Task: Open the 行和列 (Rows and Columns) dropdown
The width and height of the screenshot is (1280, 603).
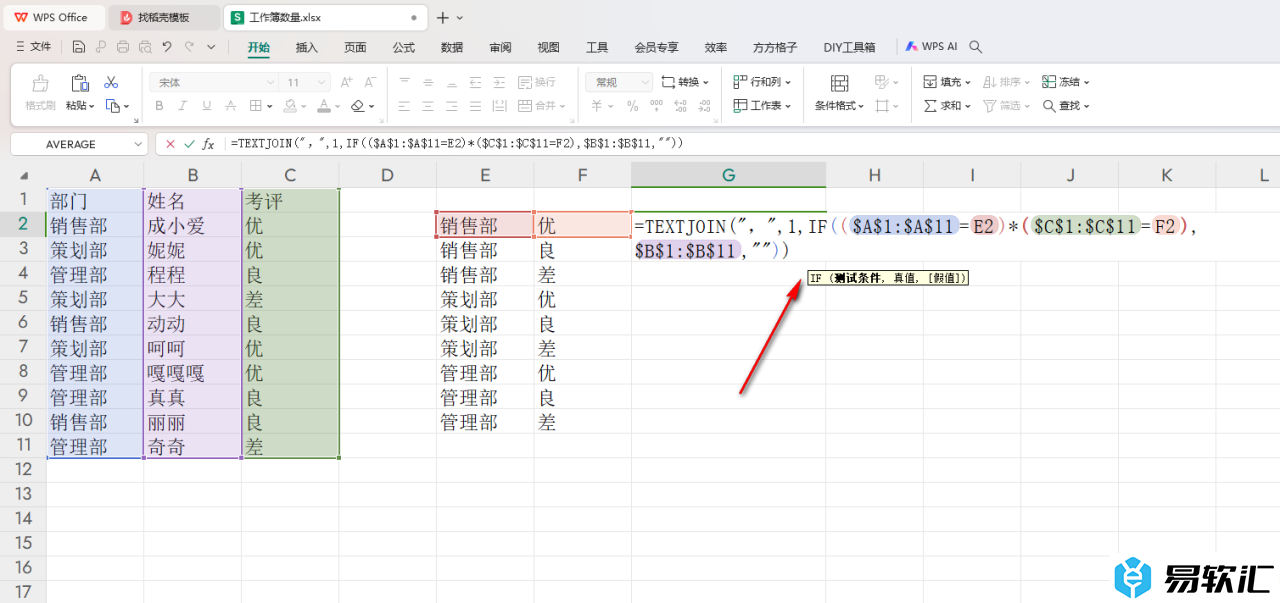Action: pos(762,82)
